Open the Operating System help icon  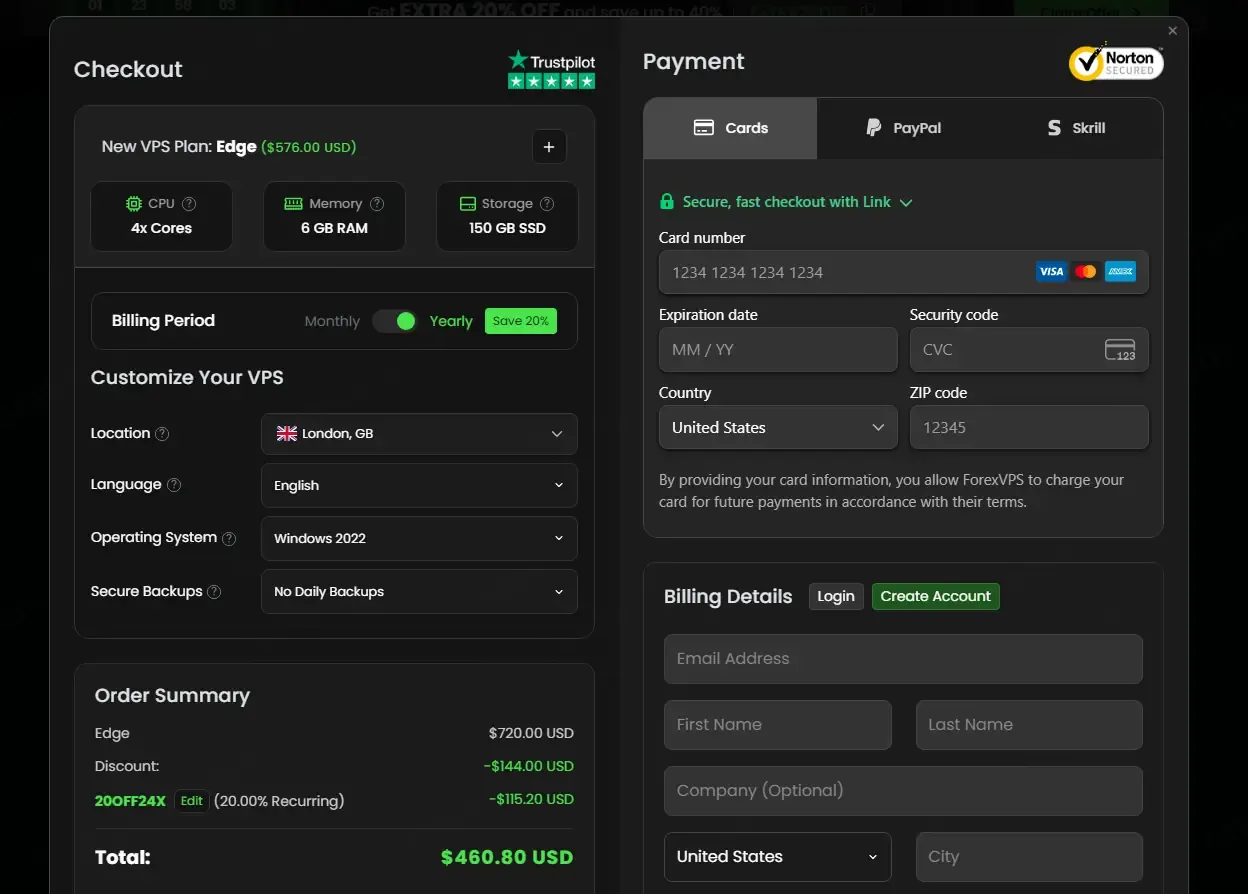pyautogui.click(x=229, y=538)
